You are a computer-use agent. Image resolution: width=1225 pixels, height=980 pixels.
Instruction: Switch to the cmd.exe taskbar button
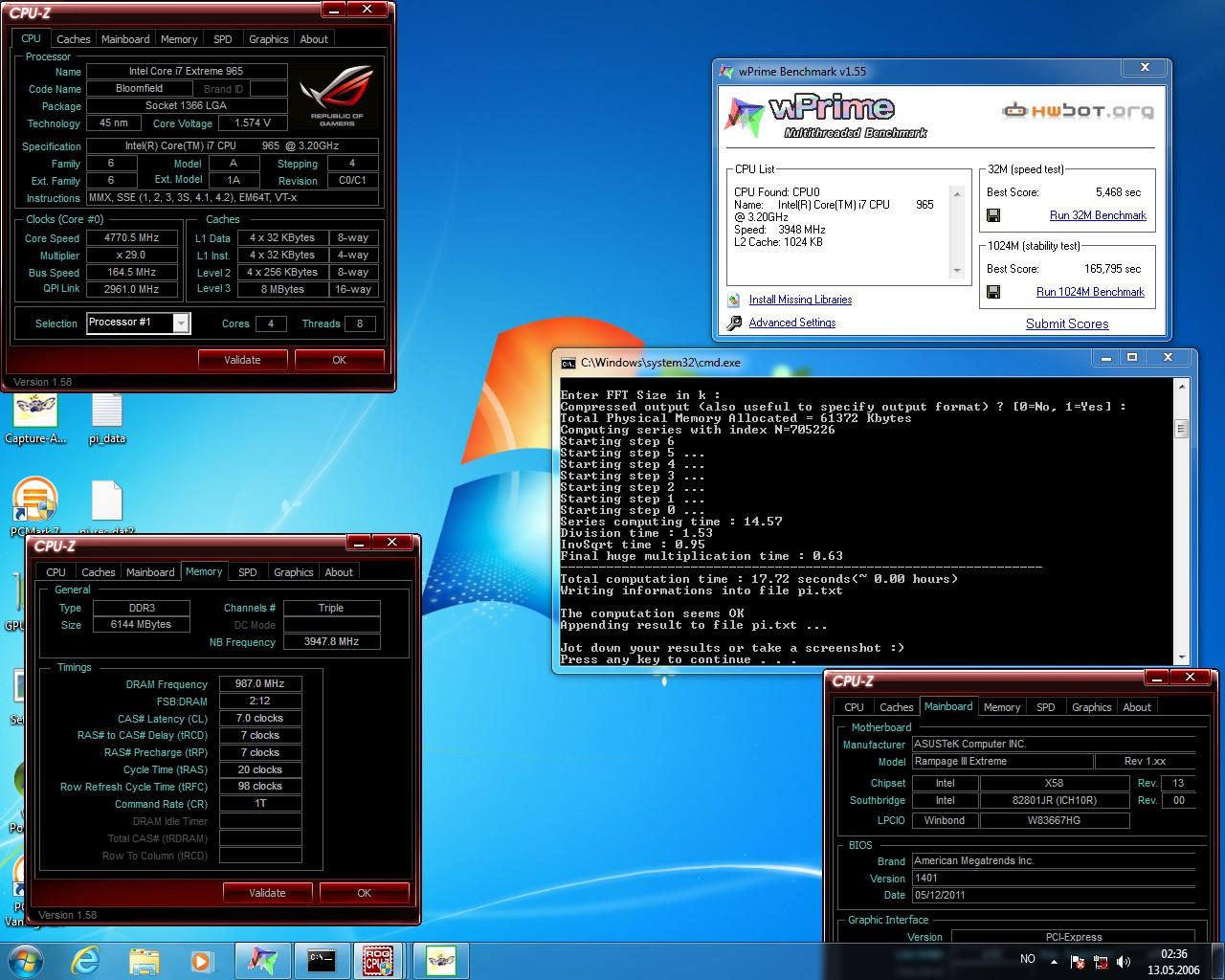322,960
